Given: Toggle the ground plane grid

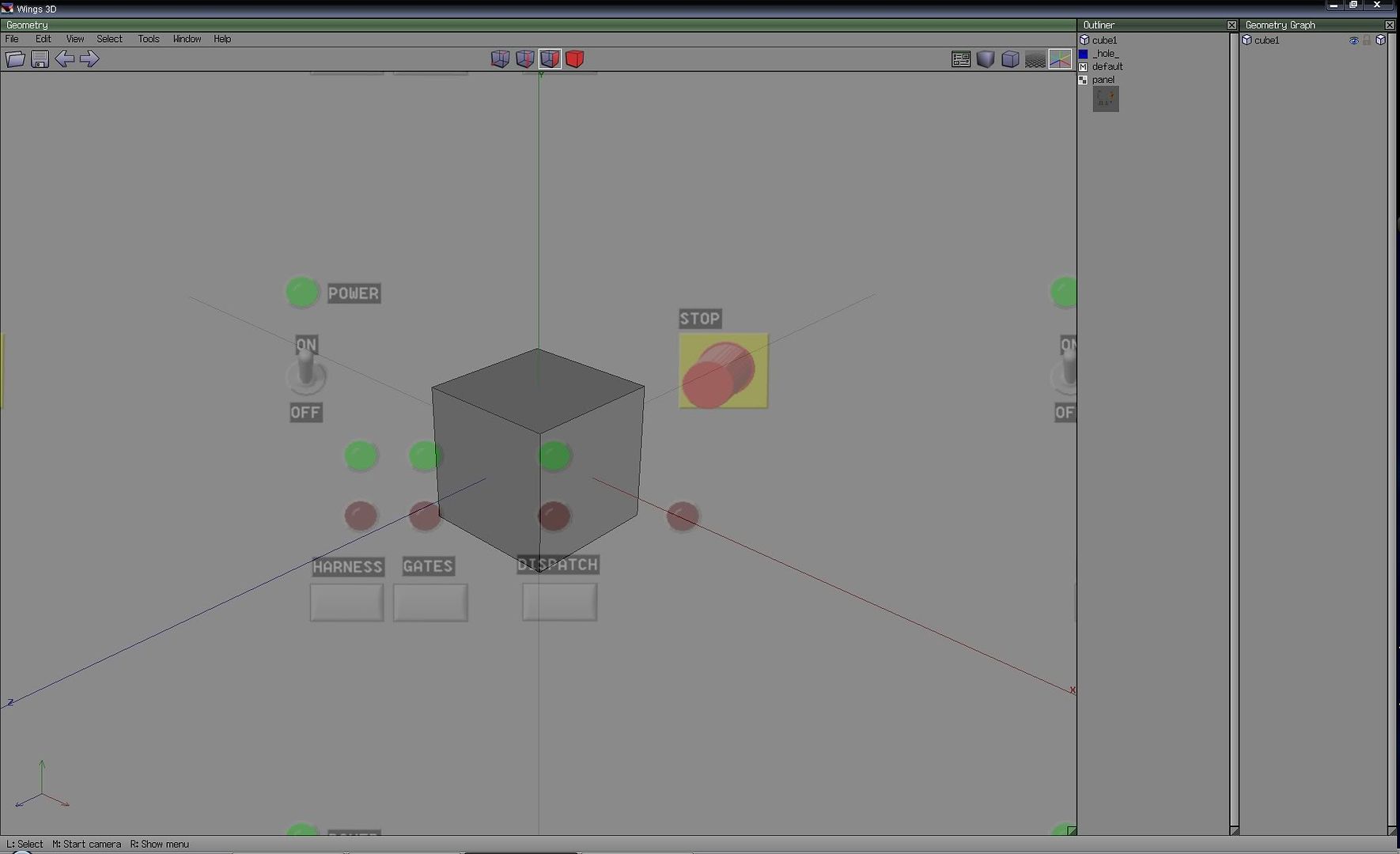Looking at the screenshot, I should pos(1035,59).
